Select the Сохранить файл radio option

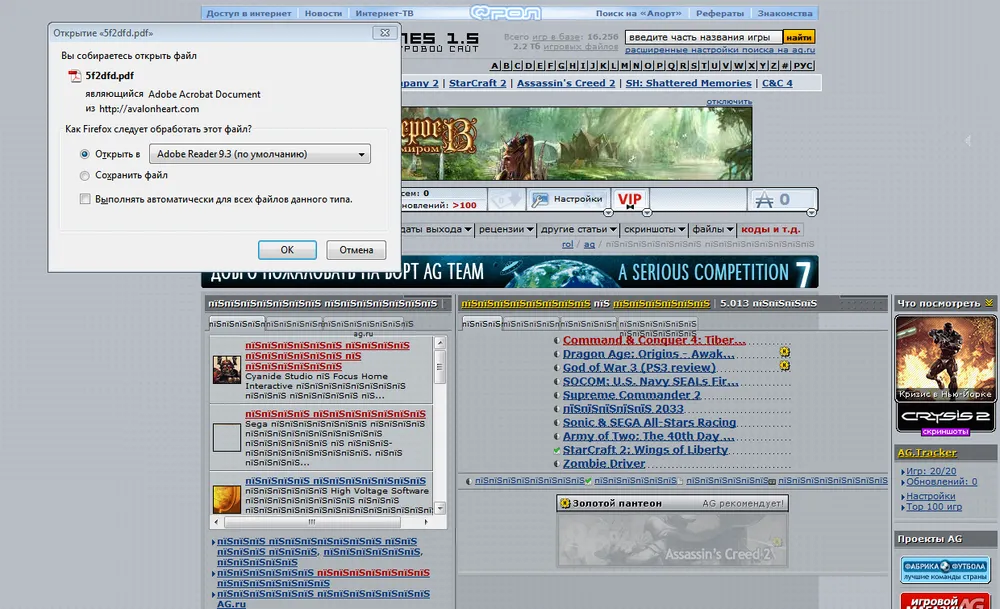85,176
